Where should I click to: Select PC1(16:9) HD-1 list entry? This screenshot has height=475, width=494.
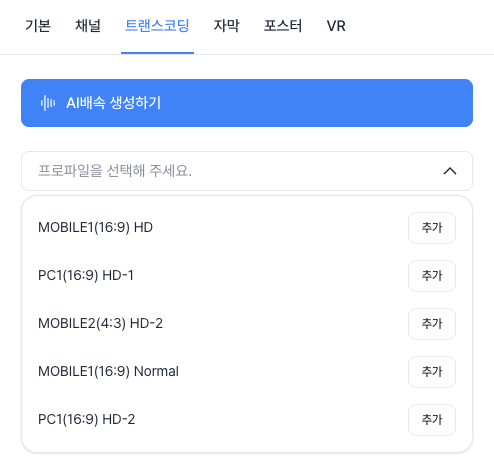tap(86, 276)
